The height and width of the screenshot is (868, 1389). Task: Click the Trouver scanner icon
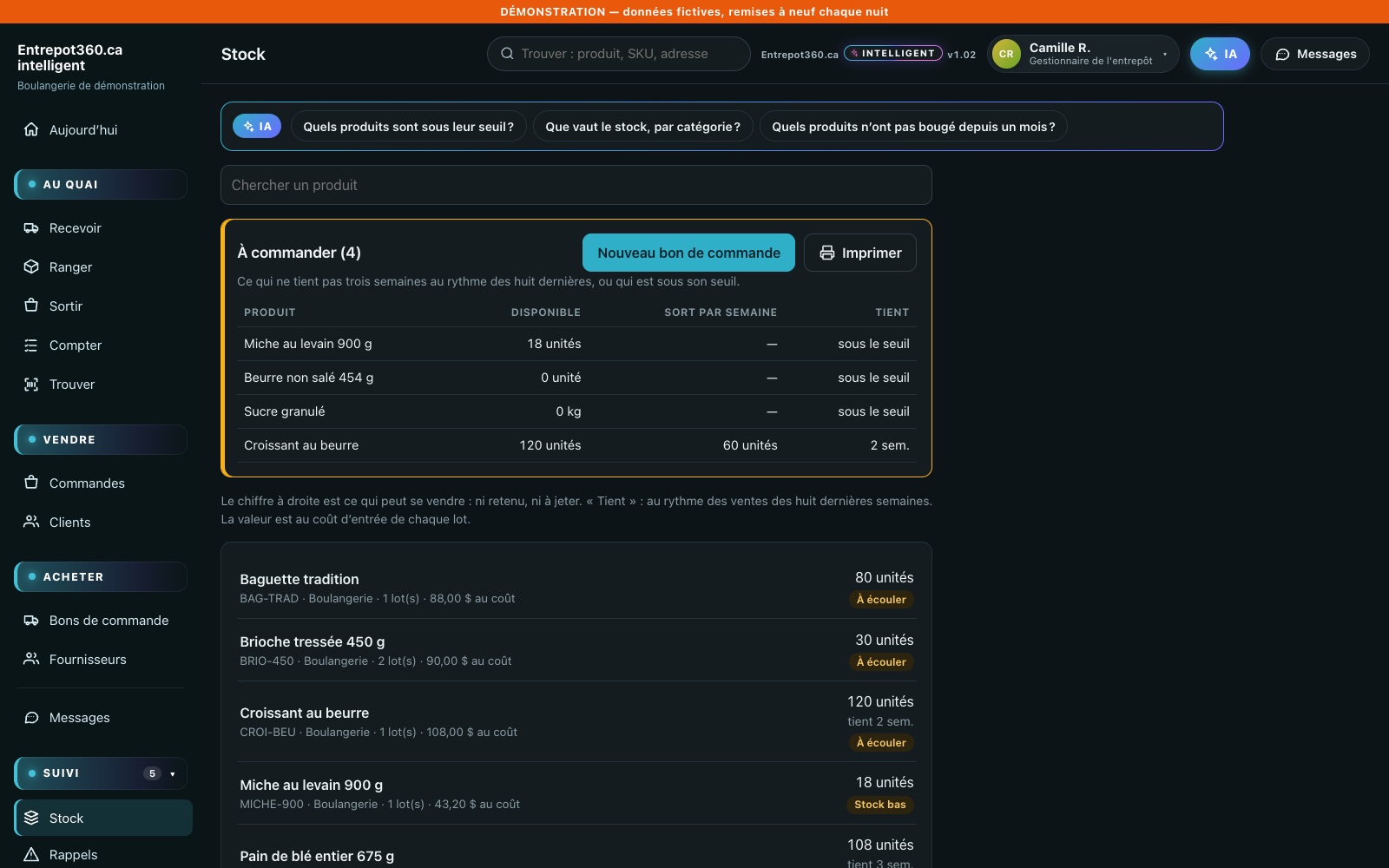pos(31,384)
